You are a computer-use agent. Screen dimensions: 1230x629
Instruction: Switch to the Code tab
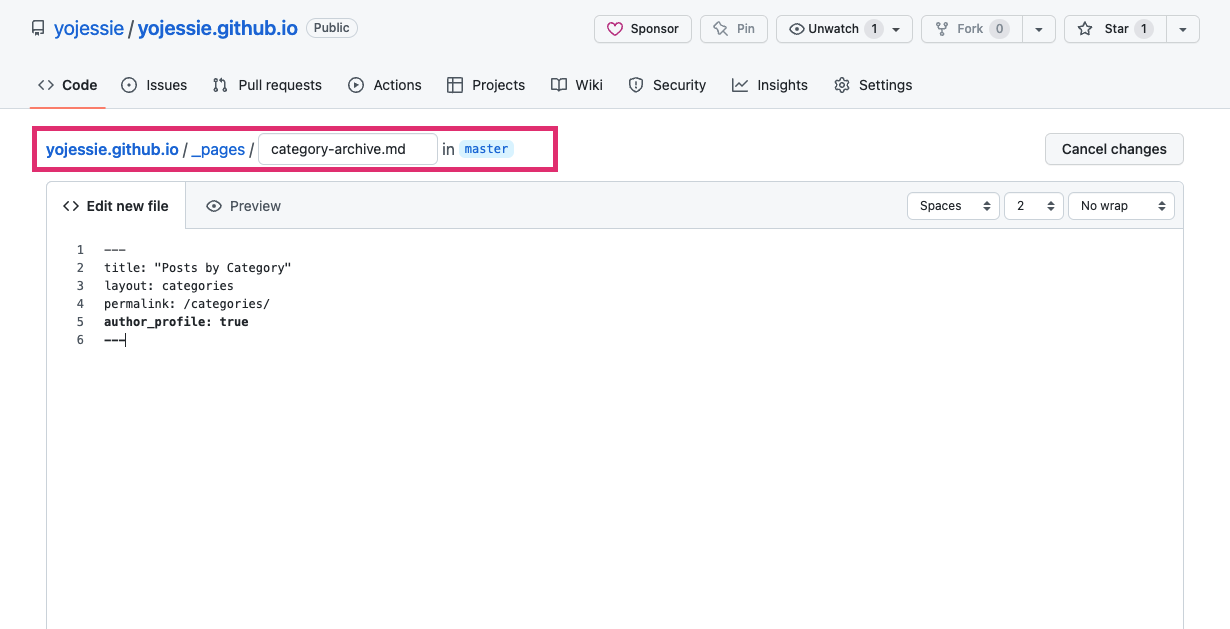68,85
